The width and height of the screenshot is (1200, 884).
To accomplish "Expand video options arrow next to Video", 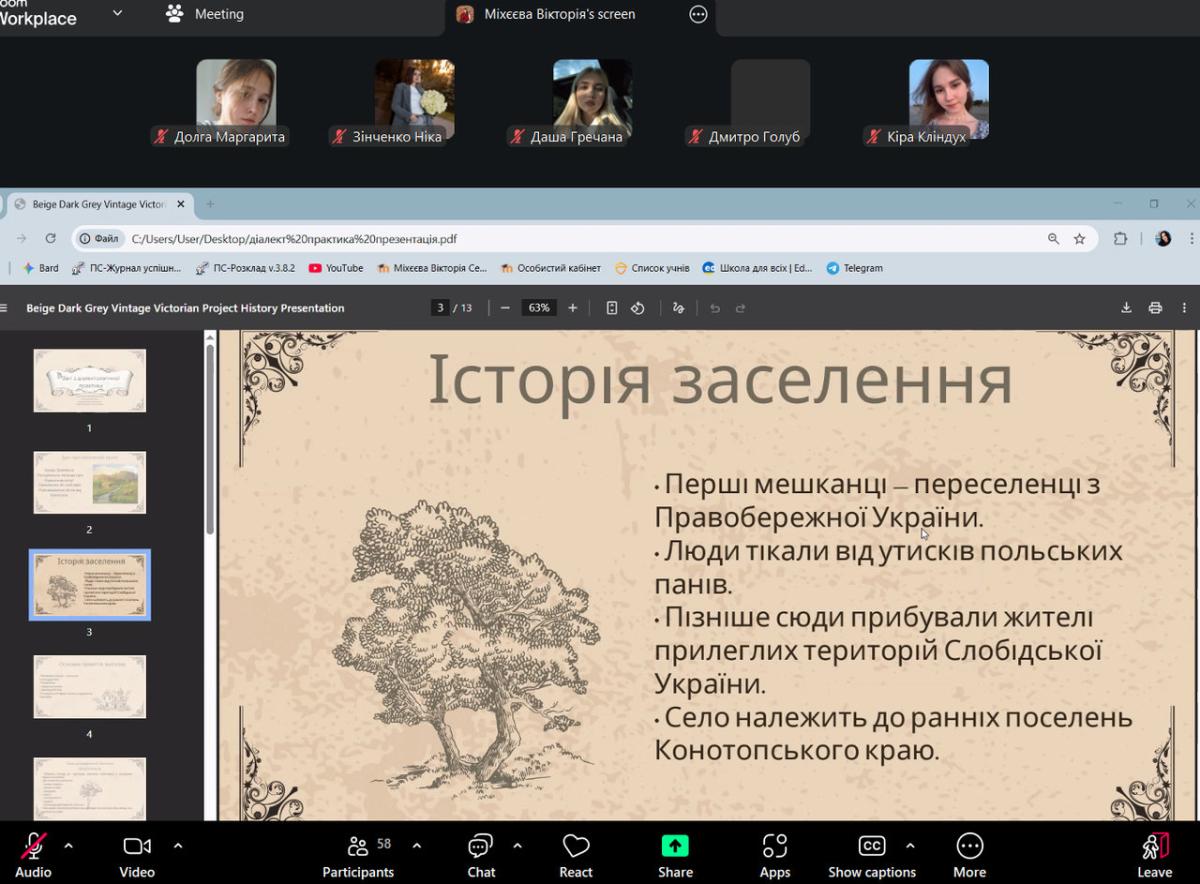I will pos(178,845).
